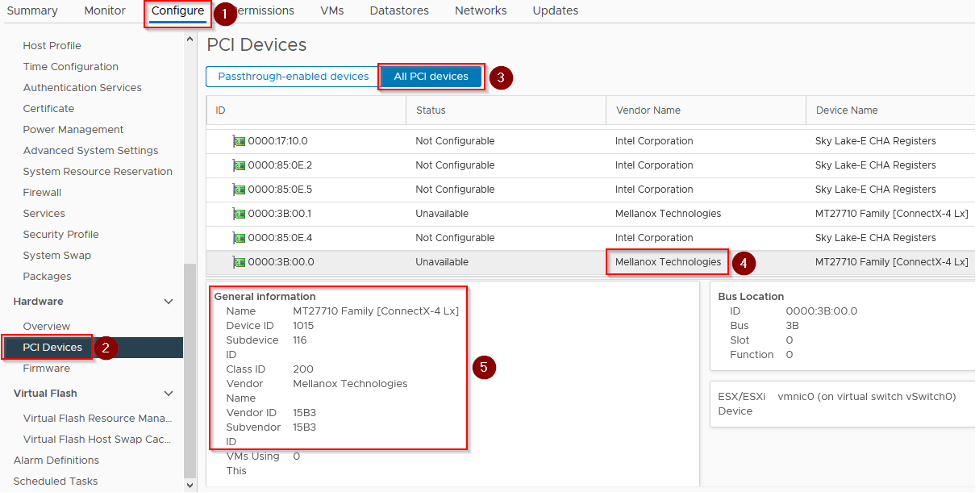Click vmnic0 ESX/ESXi Device text

click(866, 397)
